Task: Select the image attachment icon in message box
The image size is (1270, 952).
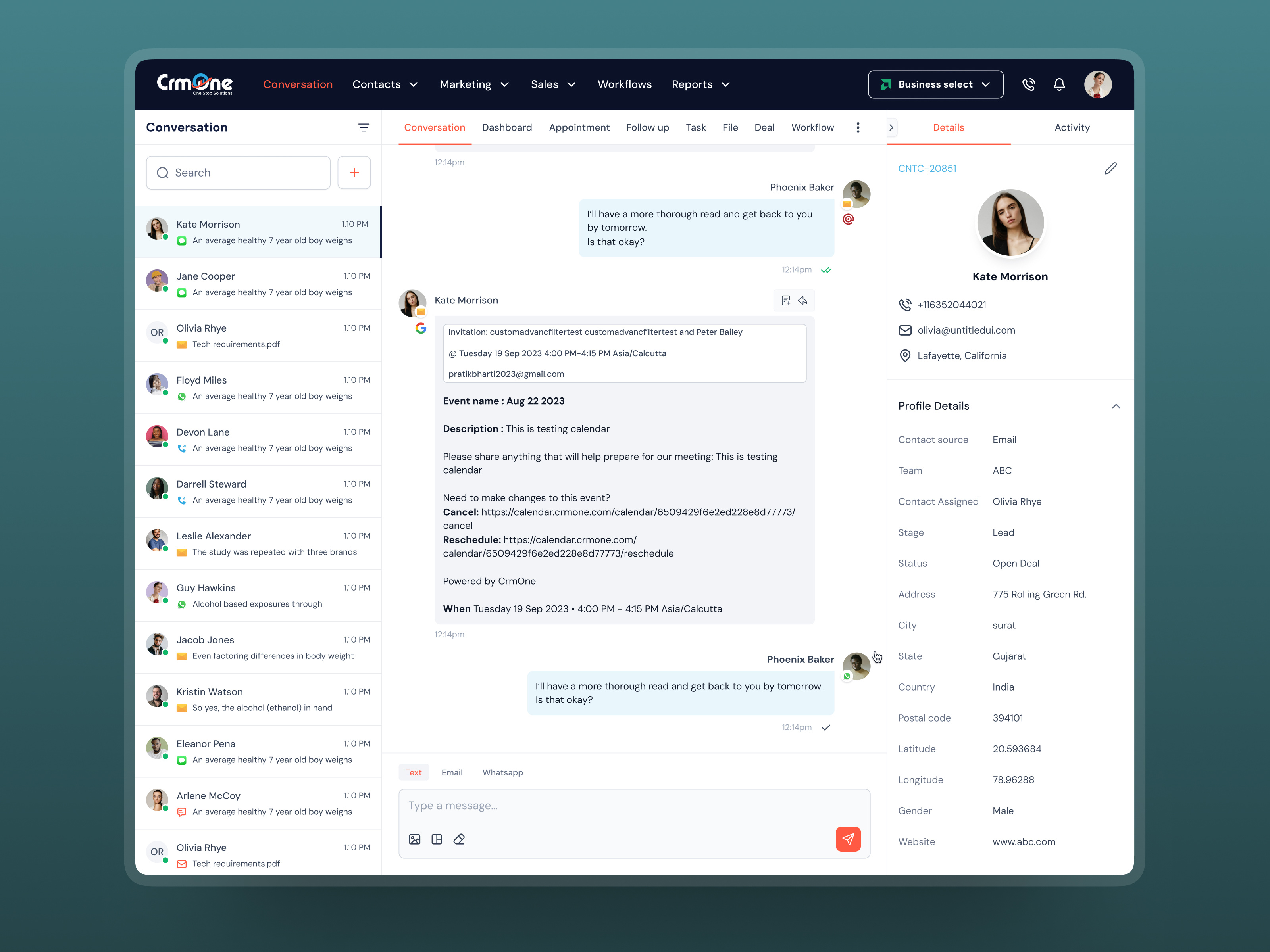Action: 414,839
